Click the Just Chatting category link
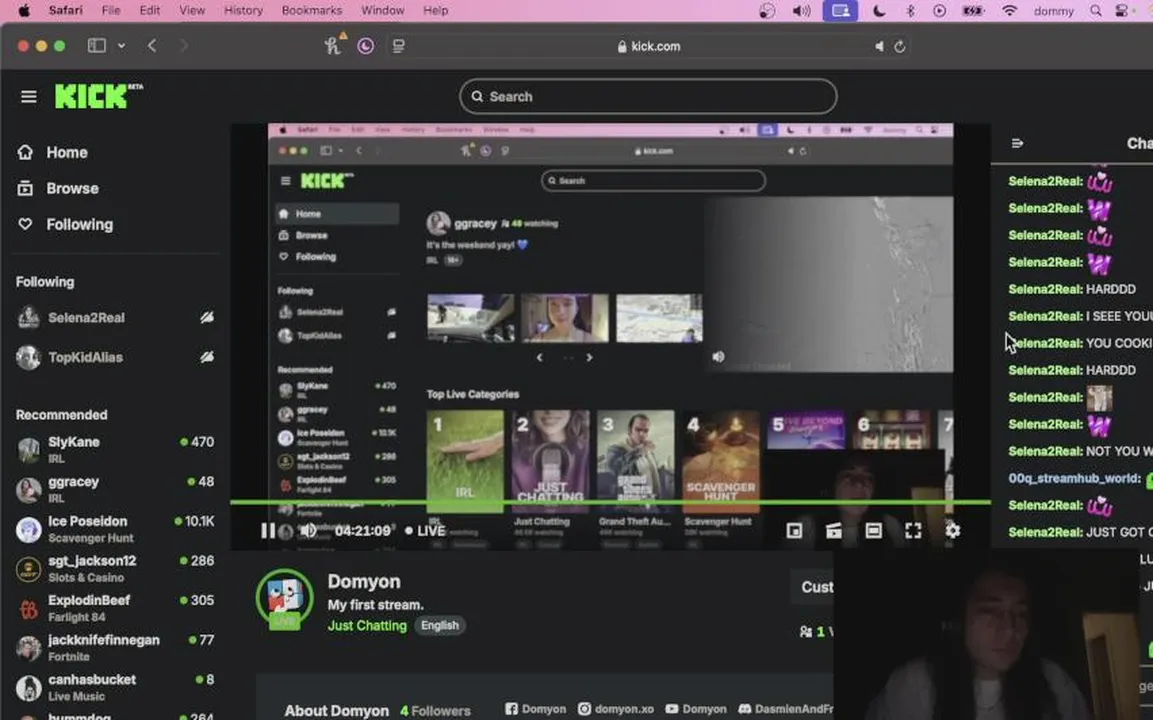1153x720 pixels. [367, 625]
